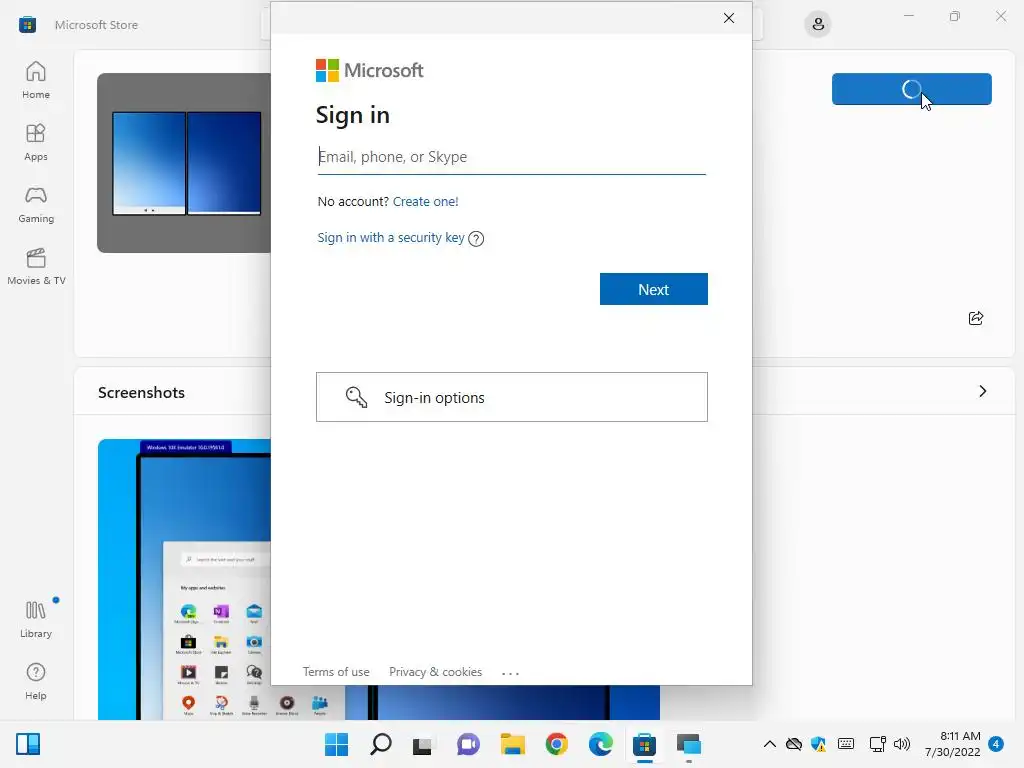
Task: Open Help in the Store sidebar
Action: pos(36,681)
